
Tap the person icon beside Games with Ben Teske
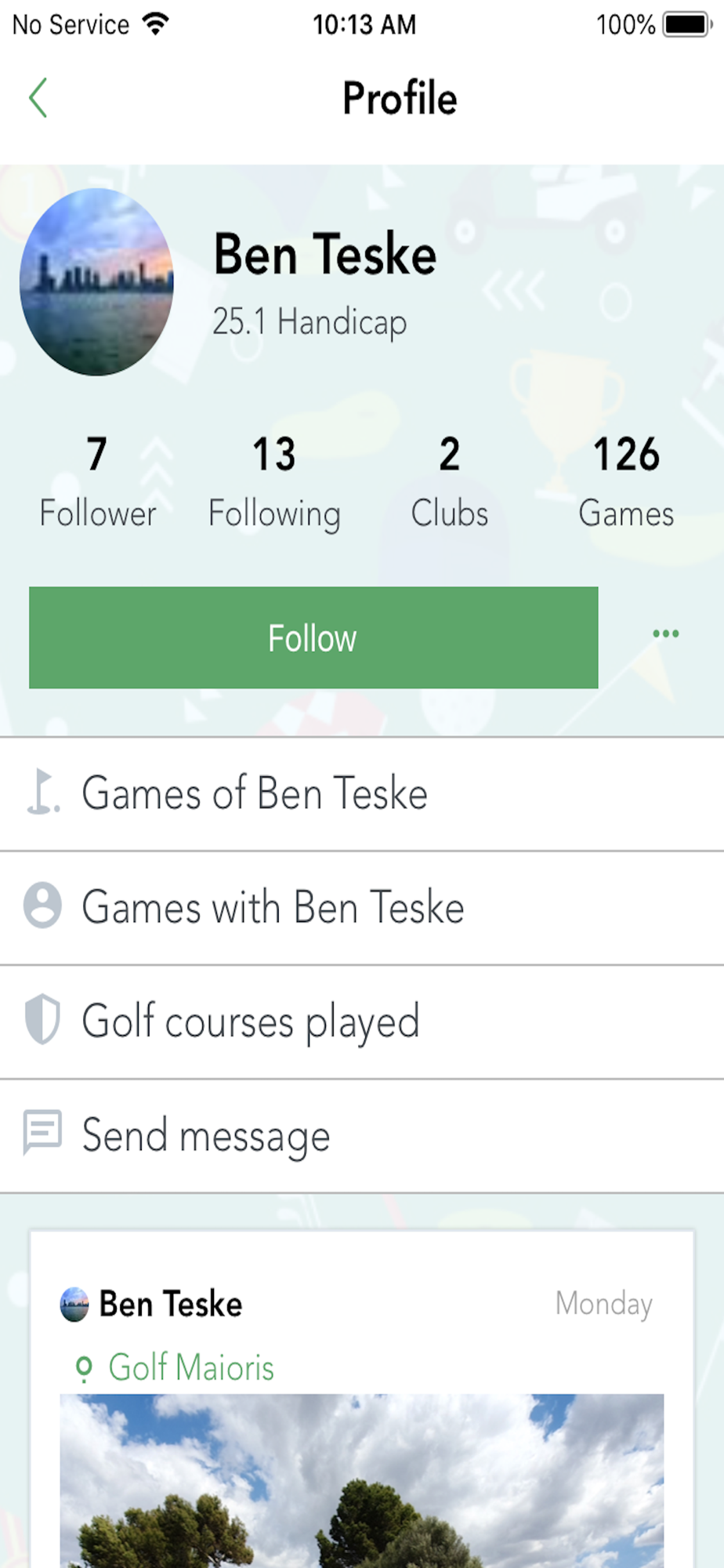tap(42, 906)
